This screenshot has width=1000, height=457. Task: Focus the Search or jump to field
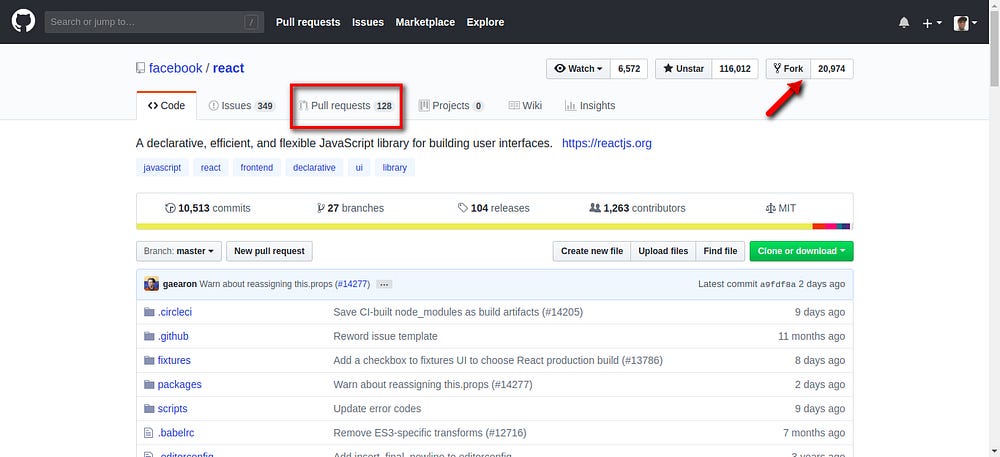[x=154, y=22]
